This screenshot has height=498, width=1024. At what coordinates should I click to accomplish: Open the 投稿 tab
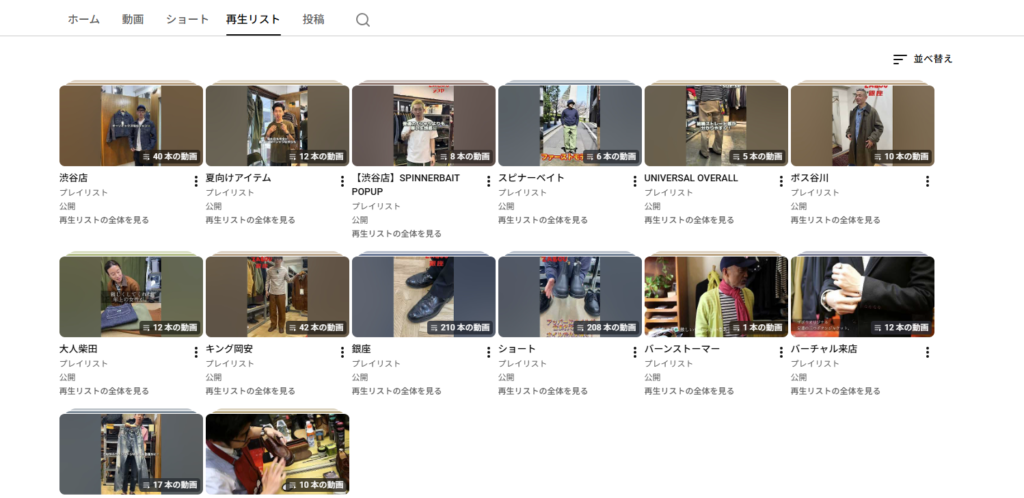click(313, 20)
